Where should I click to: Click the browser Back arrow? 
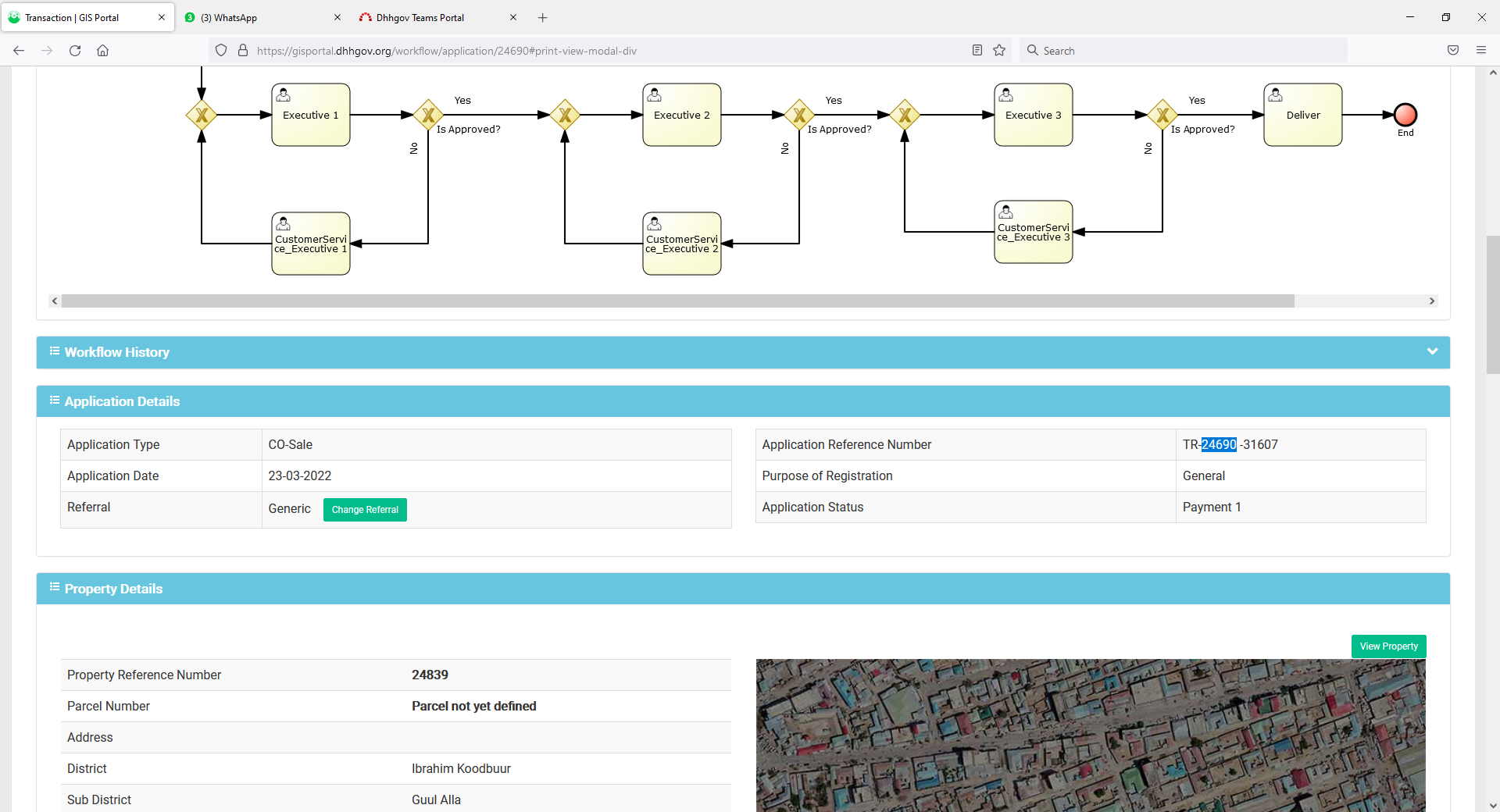click(19, 51)
